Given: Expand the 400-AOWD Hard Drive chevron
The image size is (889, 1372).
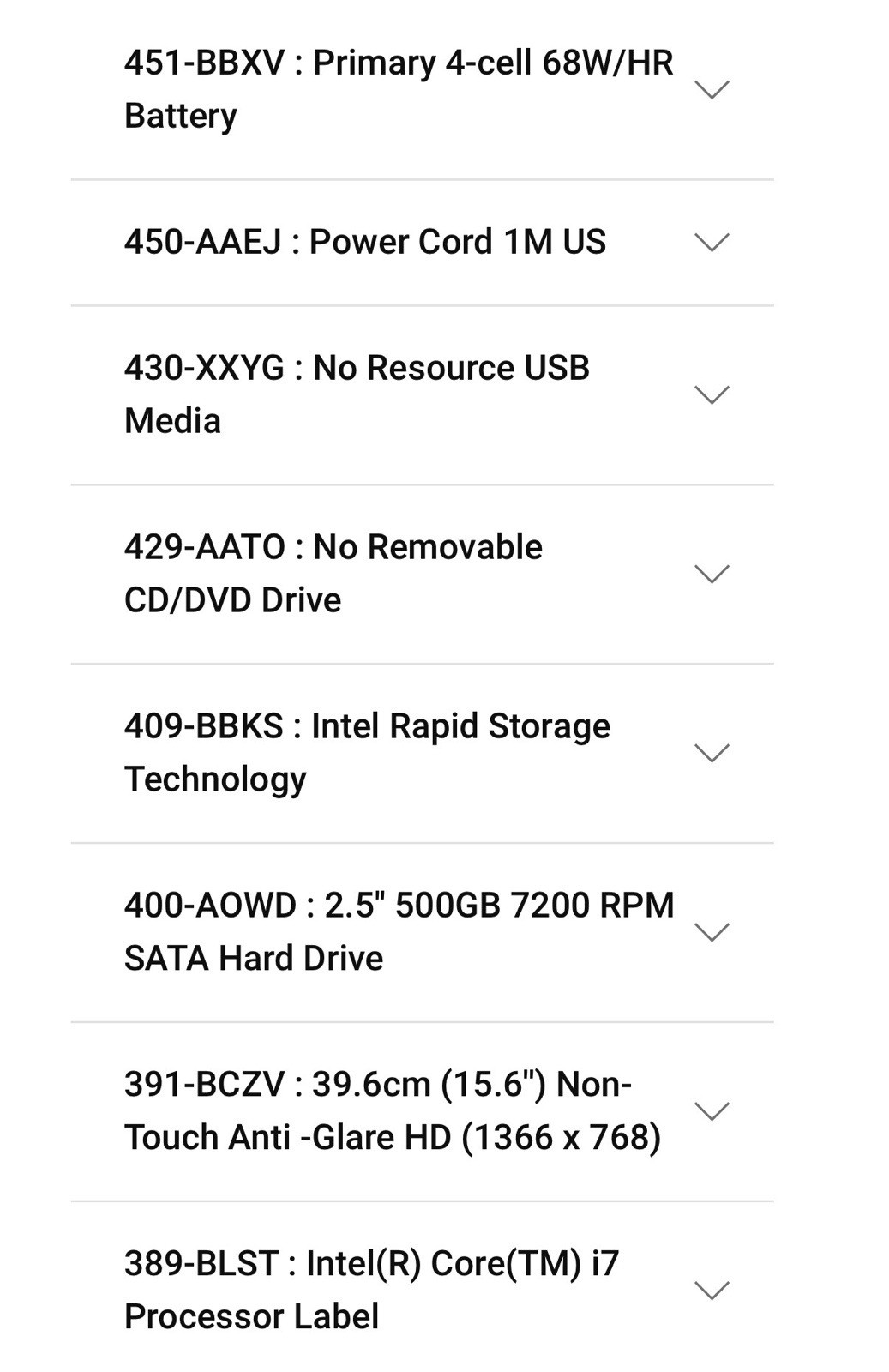Looking at the screenshot, I should pos(712,932).
